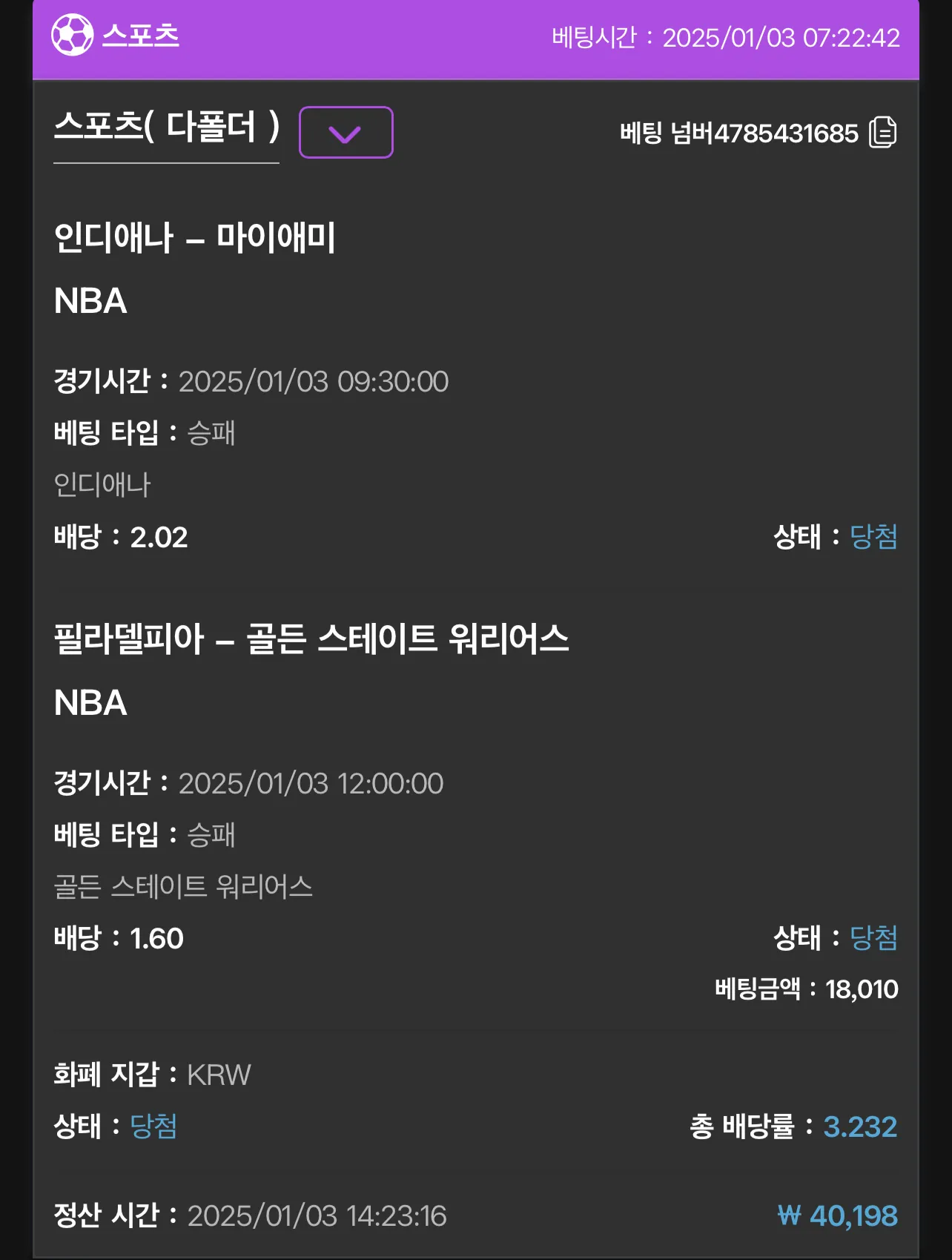952x1260 pixels.
Task: Click the bet amount 18,010
Action: (862, 989)
